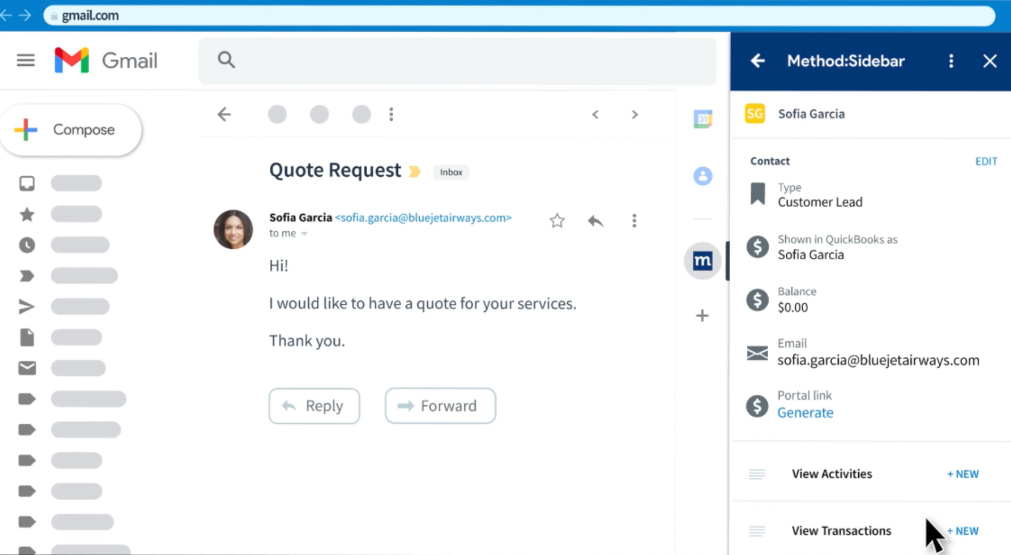The image size is (1011, 555).
Task: Click the Customer Lead value
Action: pos(820,202)
